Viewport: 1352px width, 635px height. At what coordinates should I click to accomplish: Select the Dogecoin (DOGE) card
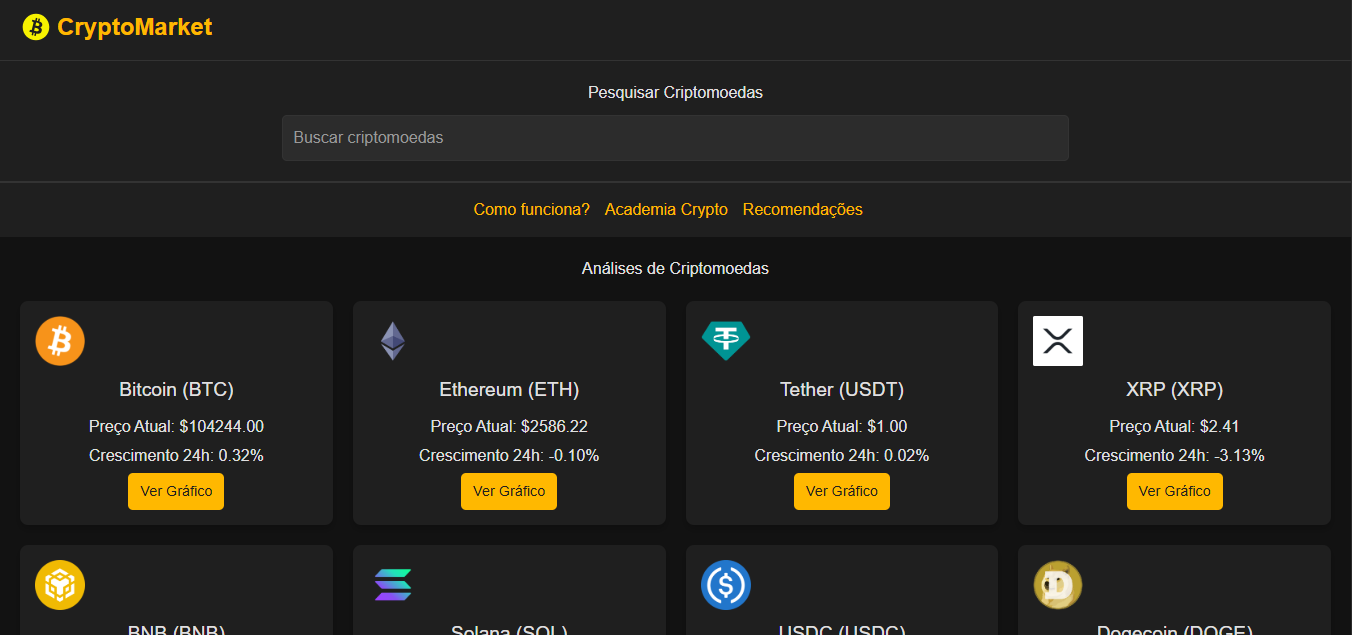(1174, 589)
